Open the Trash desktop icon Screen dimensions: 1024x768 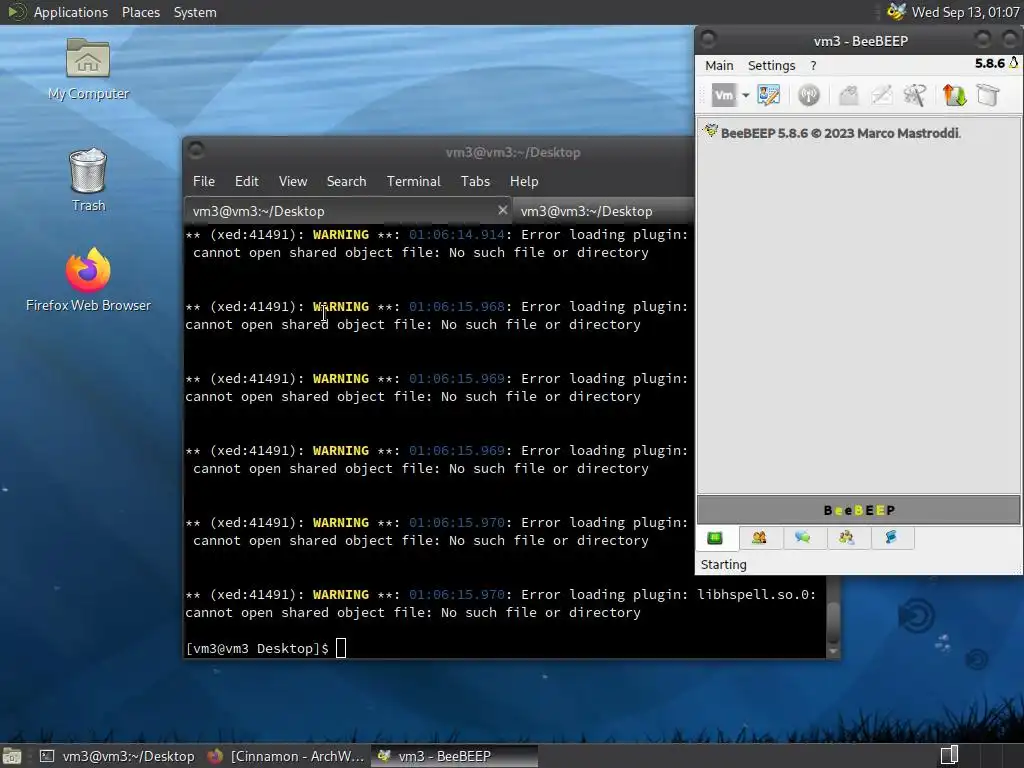click(88, 180)
